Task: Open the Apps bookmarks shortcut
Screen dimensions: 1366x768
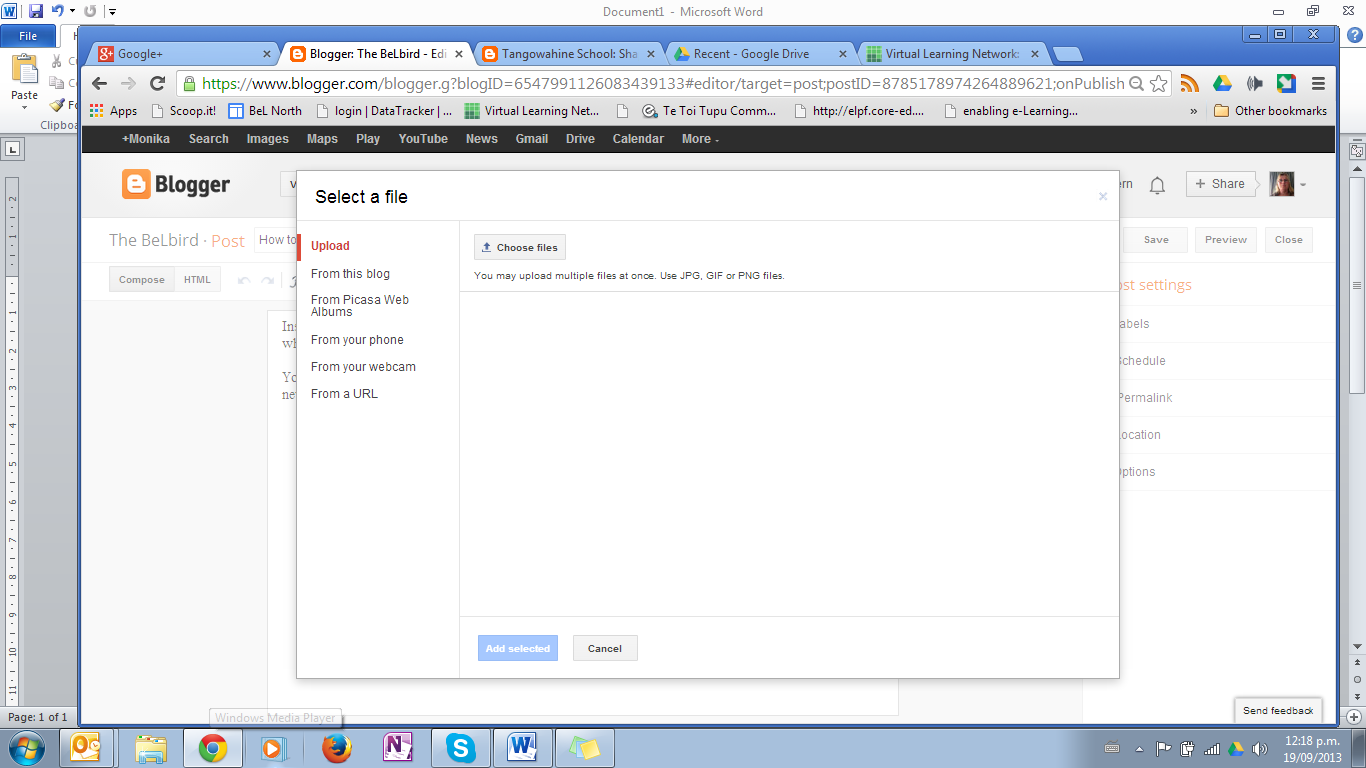Action: pyautogui.click(x=113, y=111)
